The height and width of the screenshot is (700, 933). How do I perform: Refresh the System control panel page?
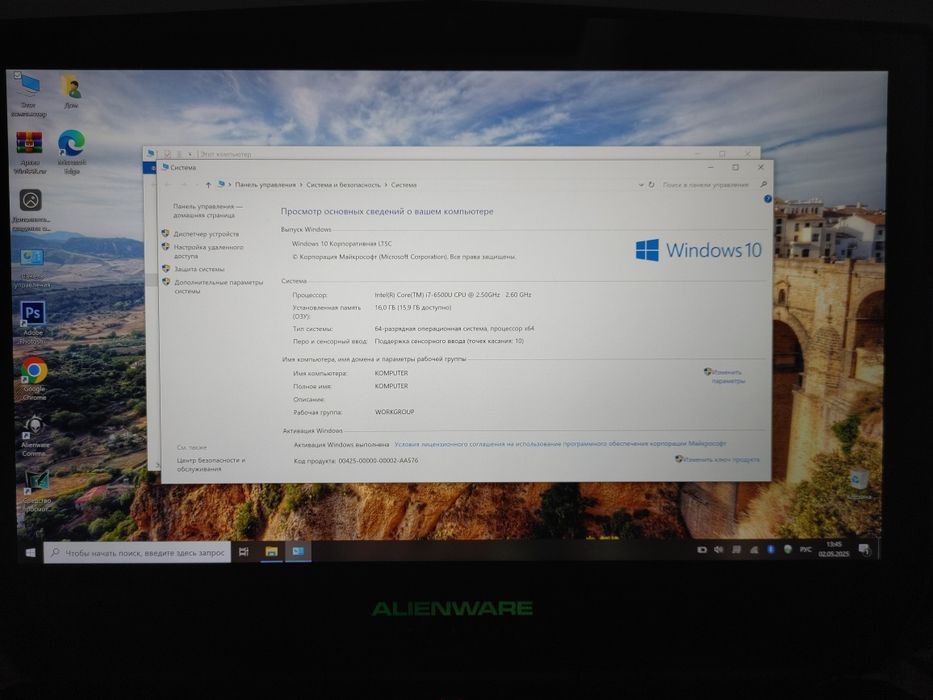(x=651, y=185)
